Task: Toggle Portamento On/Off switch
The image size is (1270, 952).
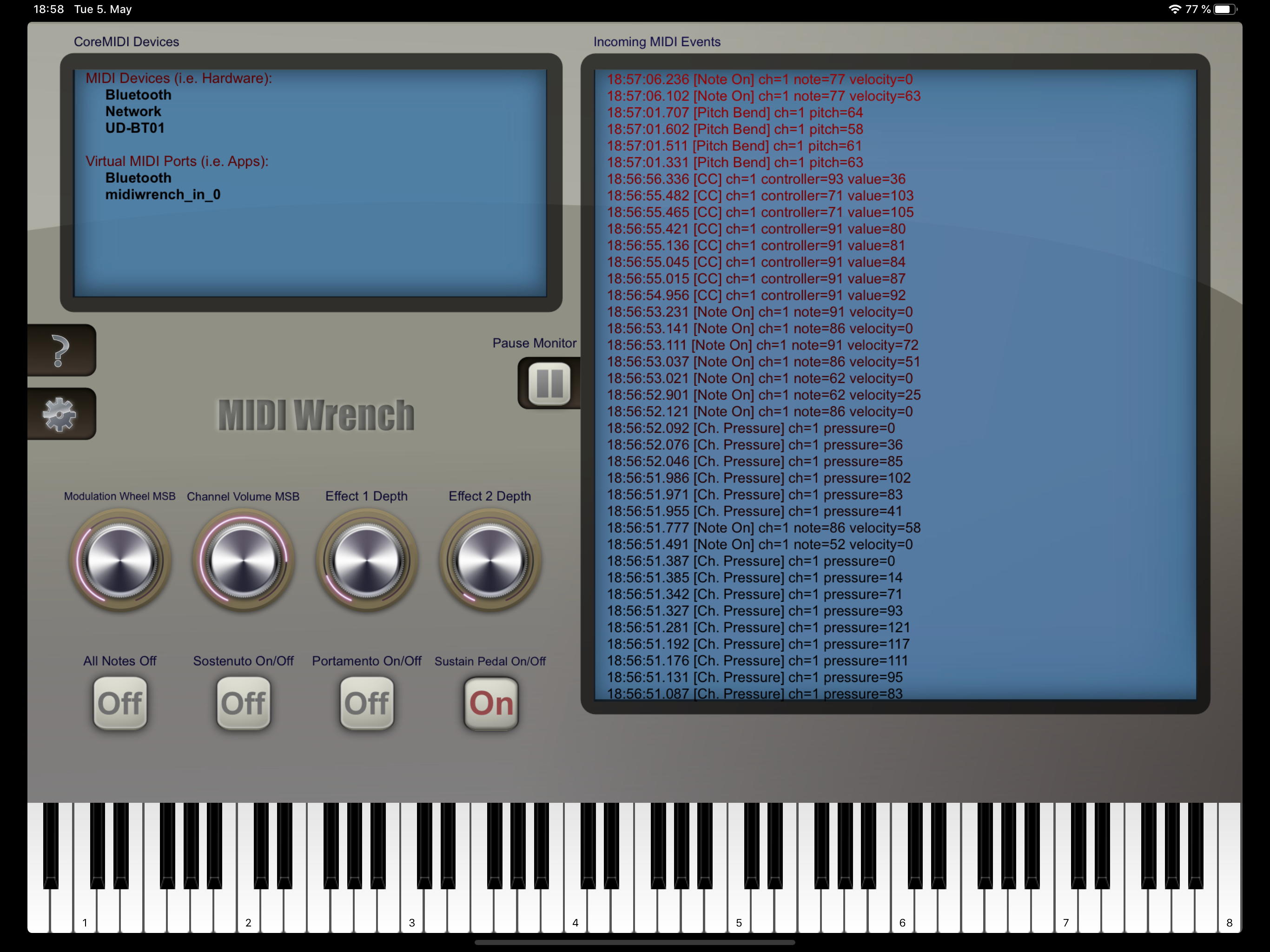Action: click(x=367, y=703)
